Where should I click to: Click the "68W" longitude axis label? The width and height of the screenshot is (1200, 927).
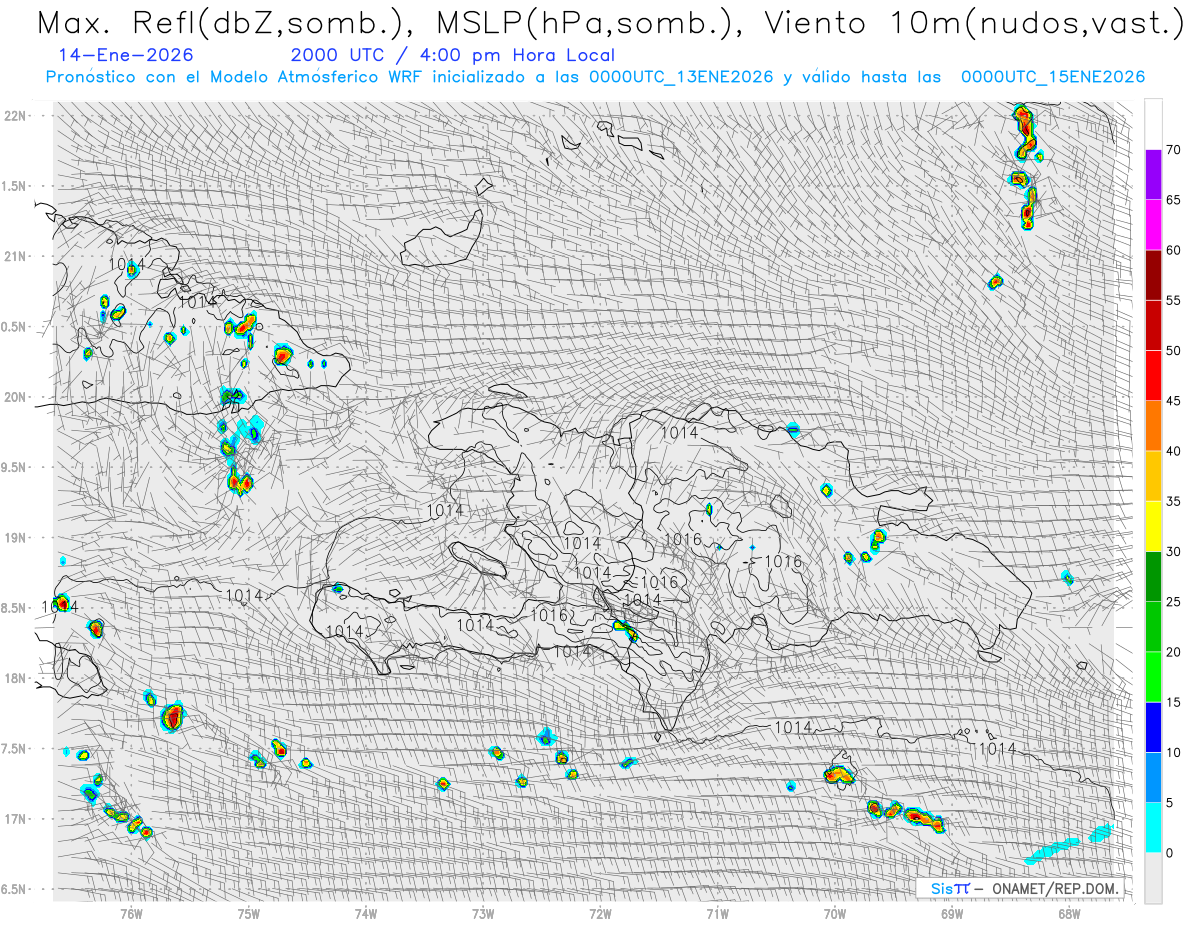click(1068, 912)
